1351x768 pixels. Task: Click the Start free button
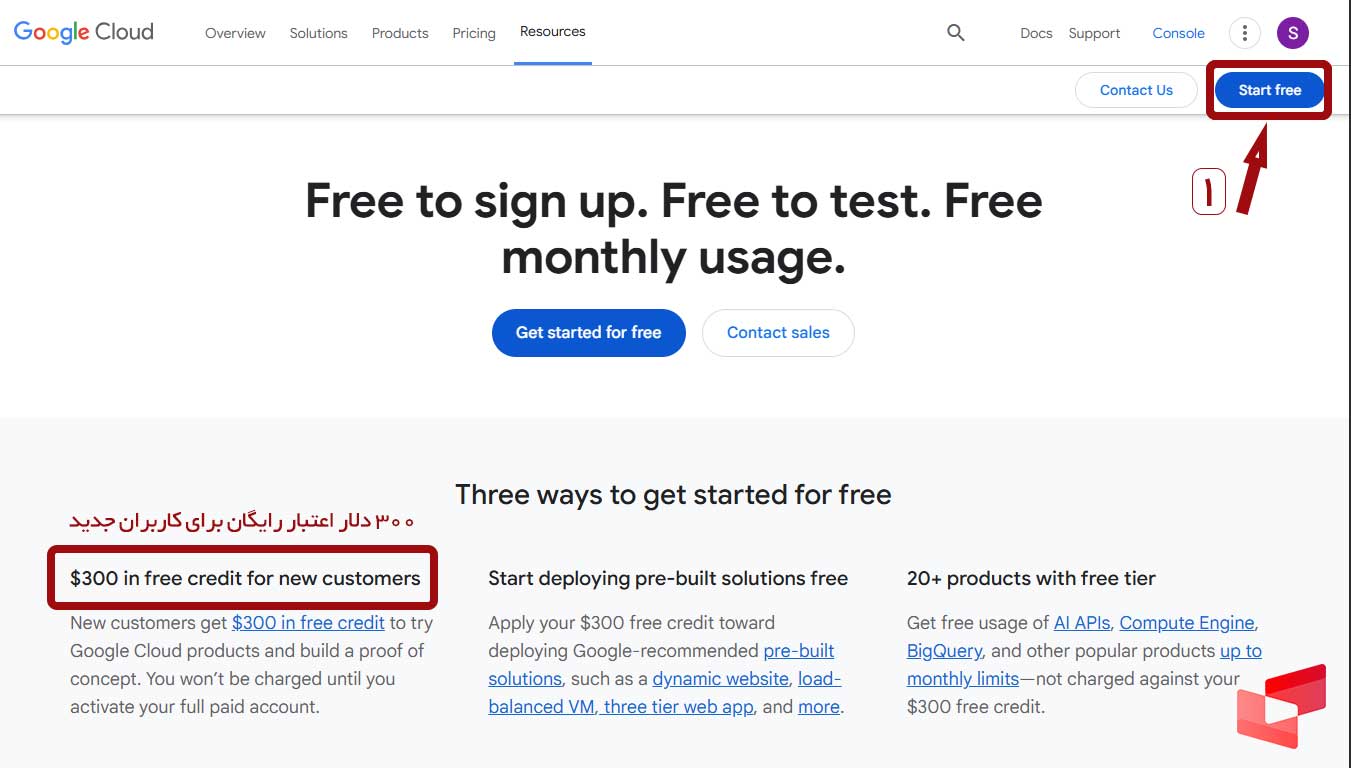pos(1270,90)
